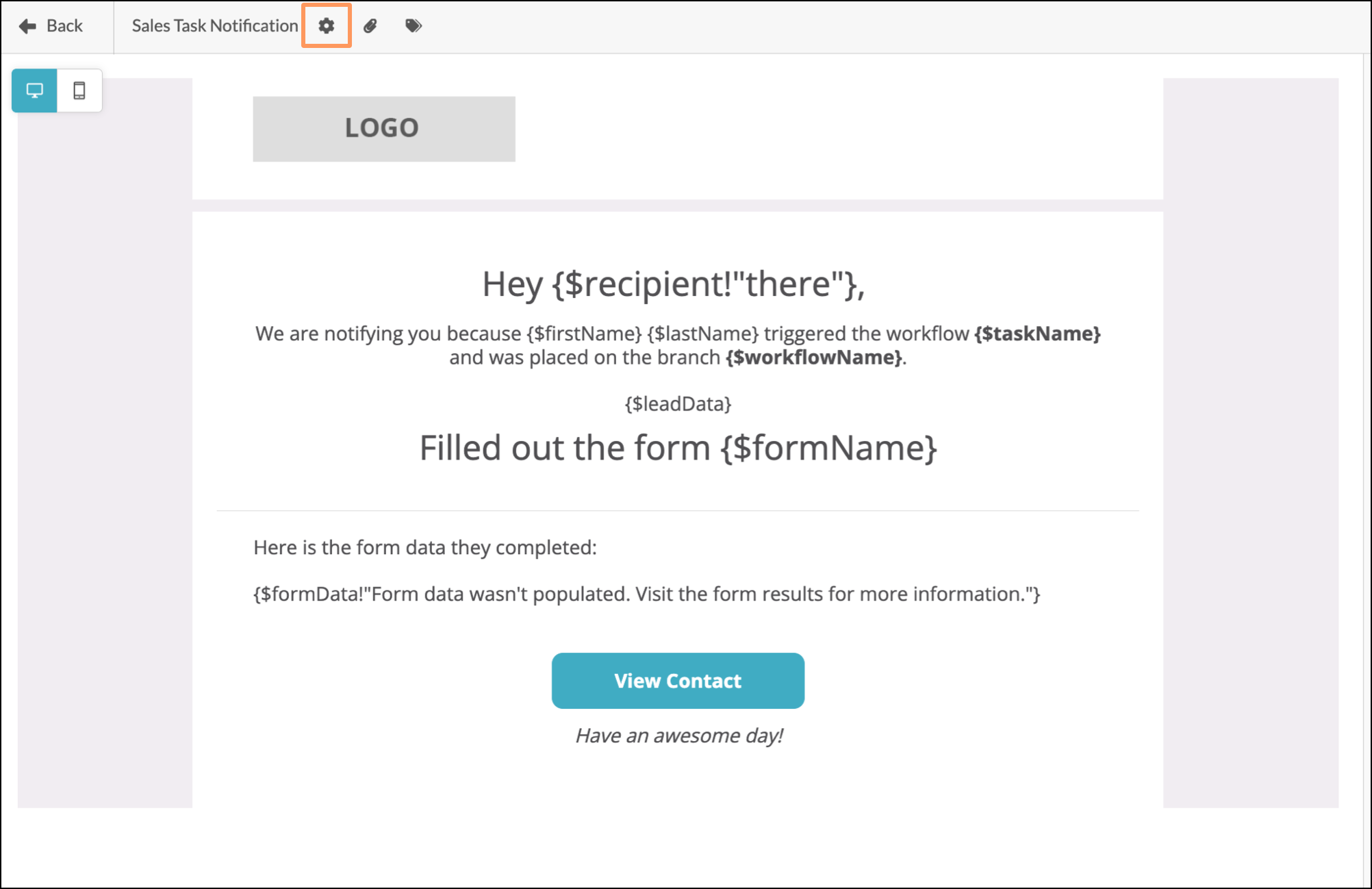Open the tags icon in toolbar
The image size is (1372, 889).
[414, 26]
